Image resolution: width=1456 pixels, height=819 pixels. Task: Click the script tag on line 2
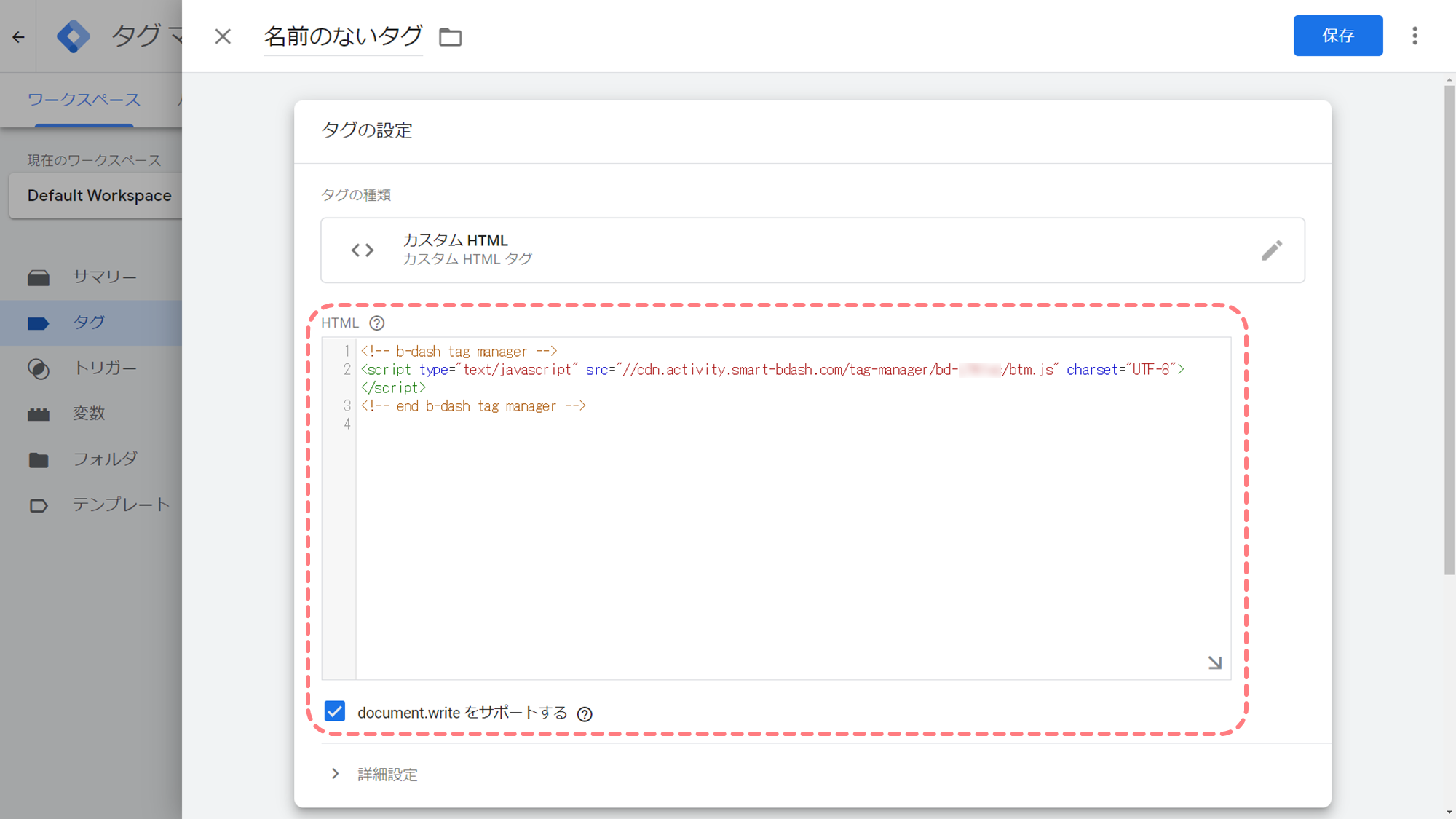772,370
